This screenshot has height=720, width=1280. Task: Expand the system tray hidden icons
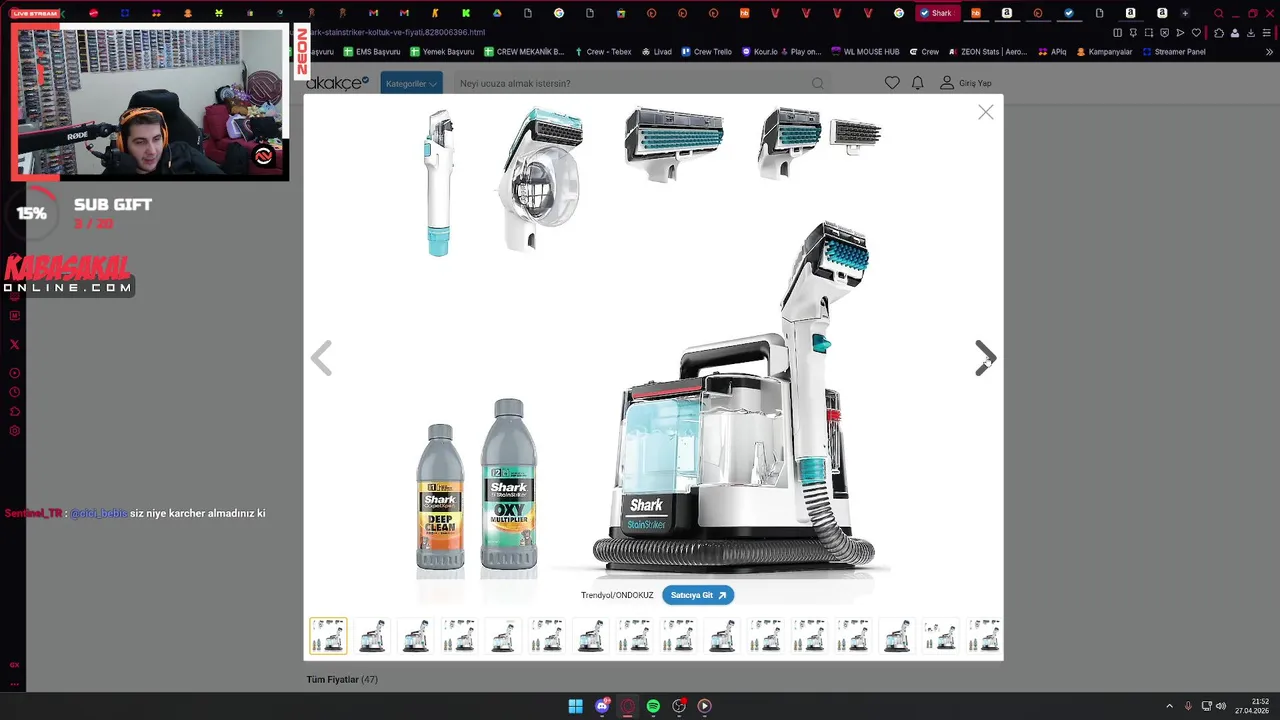pyautogui.click(x=1169, y=706)
